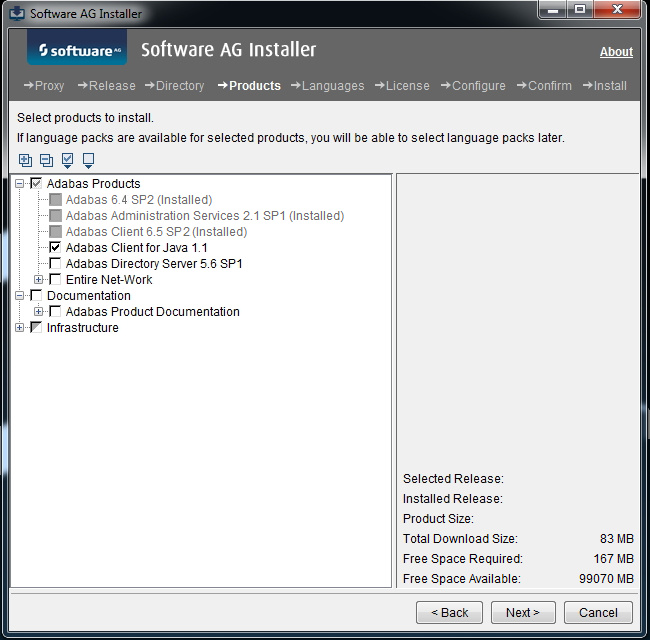The image size is (650, 640).
Task: Cancel the installation
Action: pos(598,612)
